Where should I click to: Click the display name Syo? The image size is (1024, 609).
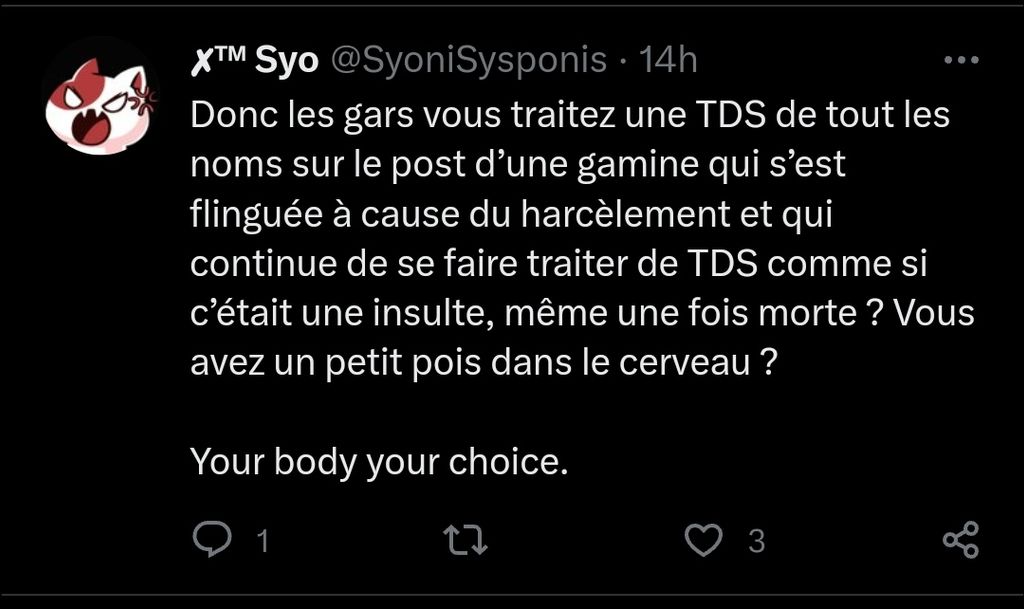(288, 61)
